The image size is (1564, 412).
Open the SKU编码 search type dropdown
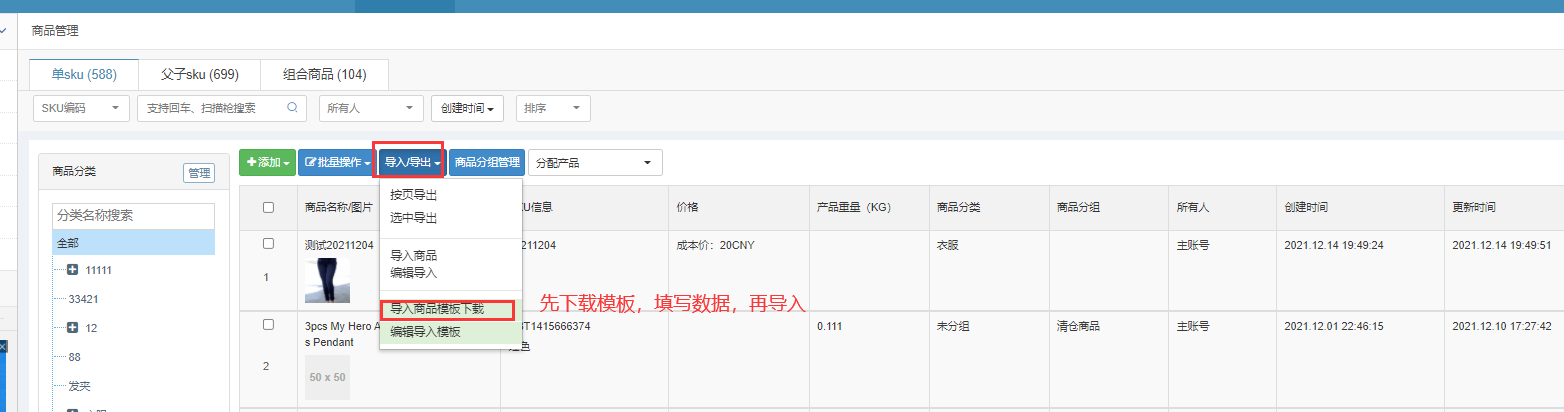pos(81,108)
